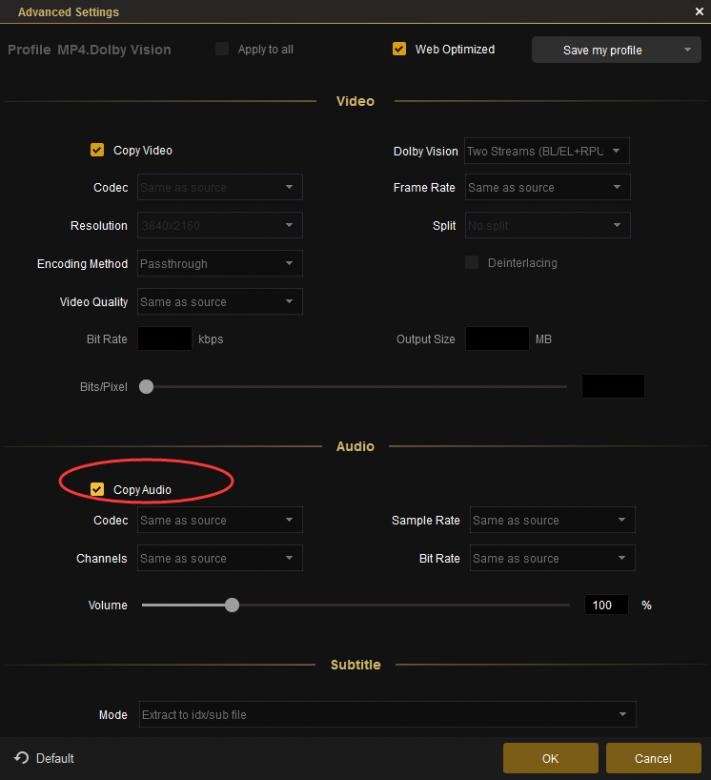Click the Cancel button
This screenshot has width=711, height=780.
[x=653, y=758]
